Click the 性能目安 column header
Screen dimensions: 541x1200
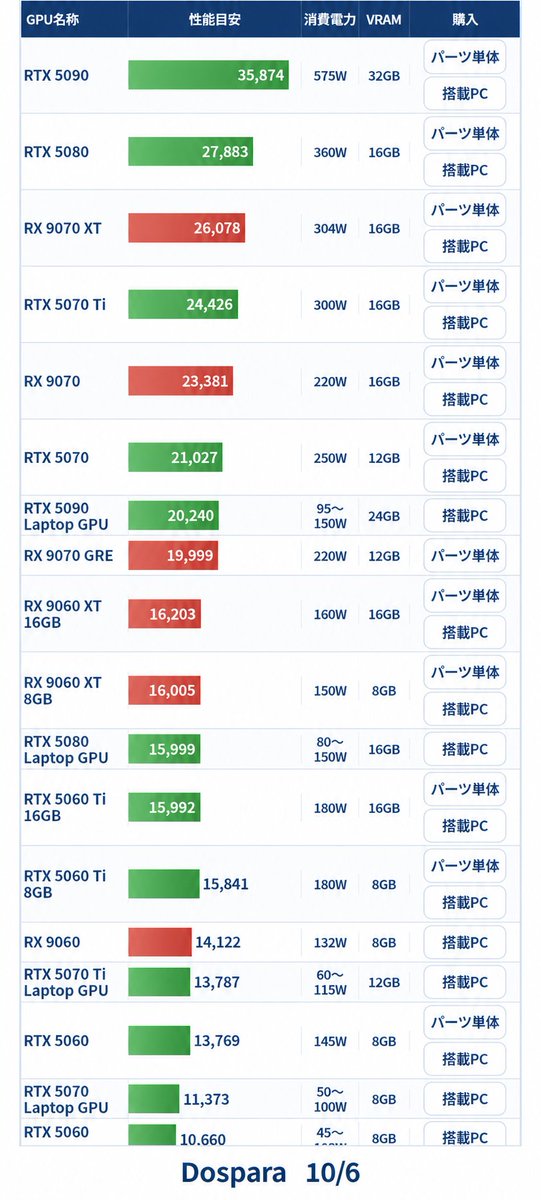coord(214,19)
